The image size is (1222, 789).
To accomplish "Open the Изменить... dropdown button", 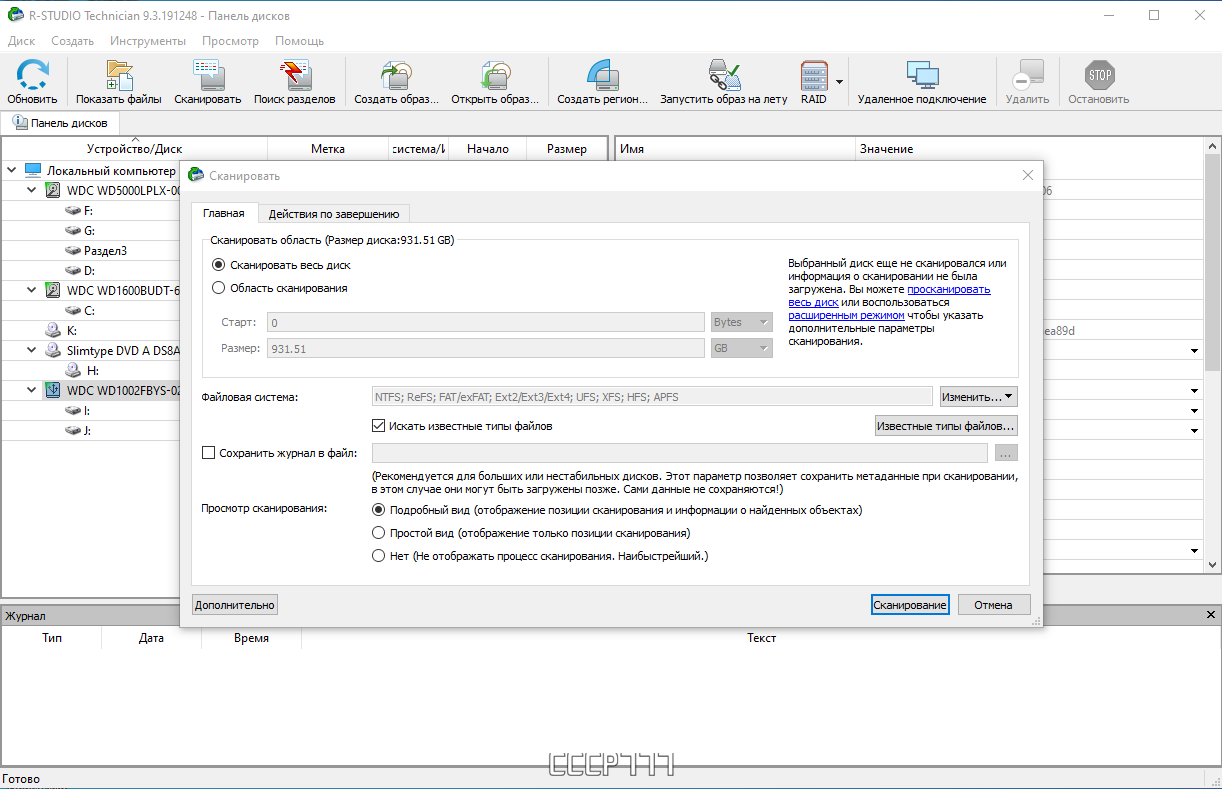I will click(978, 397).
